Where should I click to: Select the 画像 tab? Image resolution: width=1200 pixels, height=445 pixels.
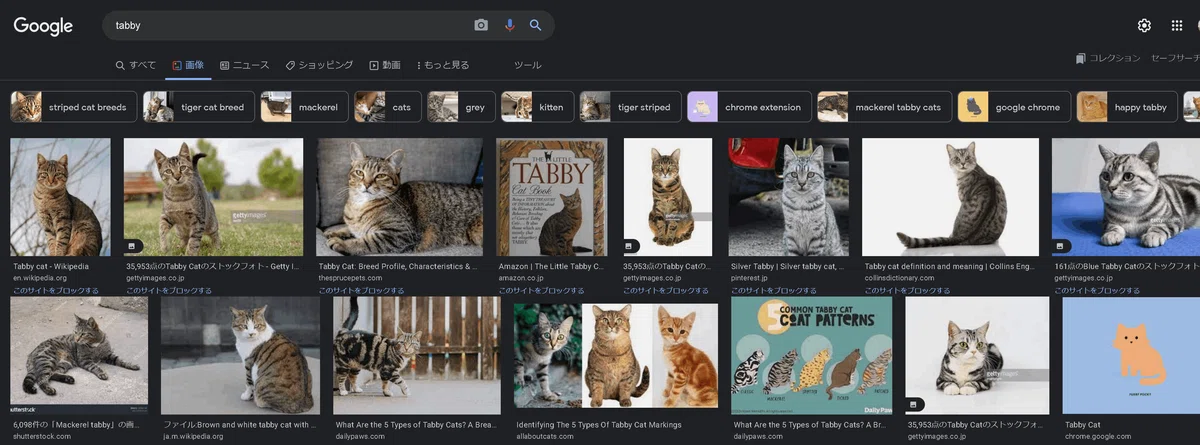(187, 65)
